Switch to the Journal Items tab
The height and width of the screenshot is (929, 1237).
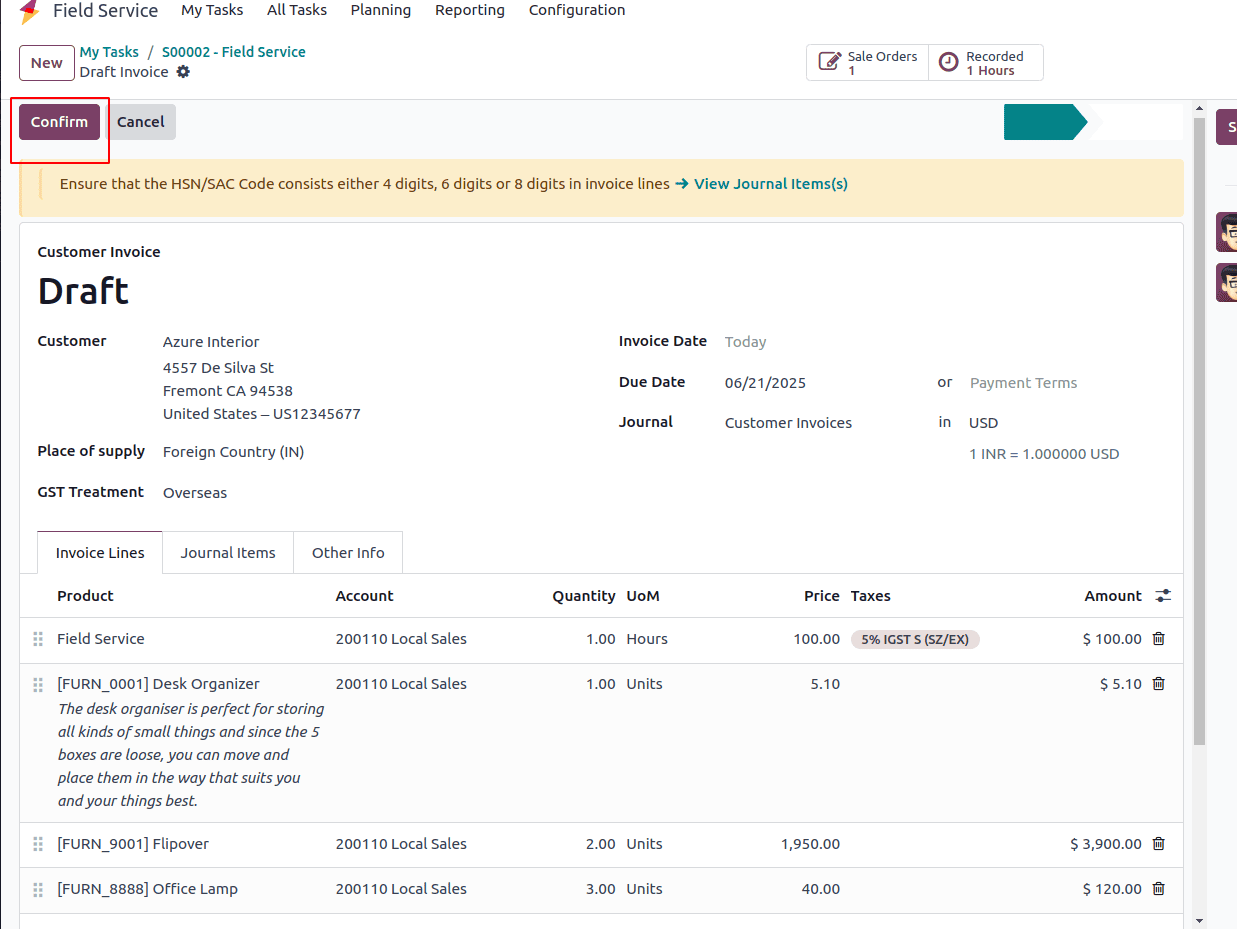coord(228,553)
